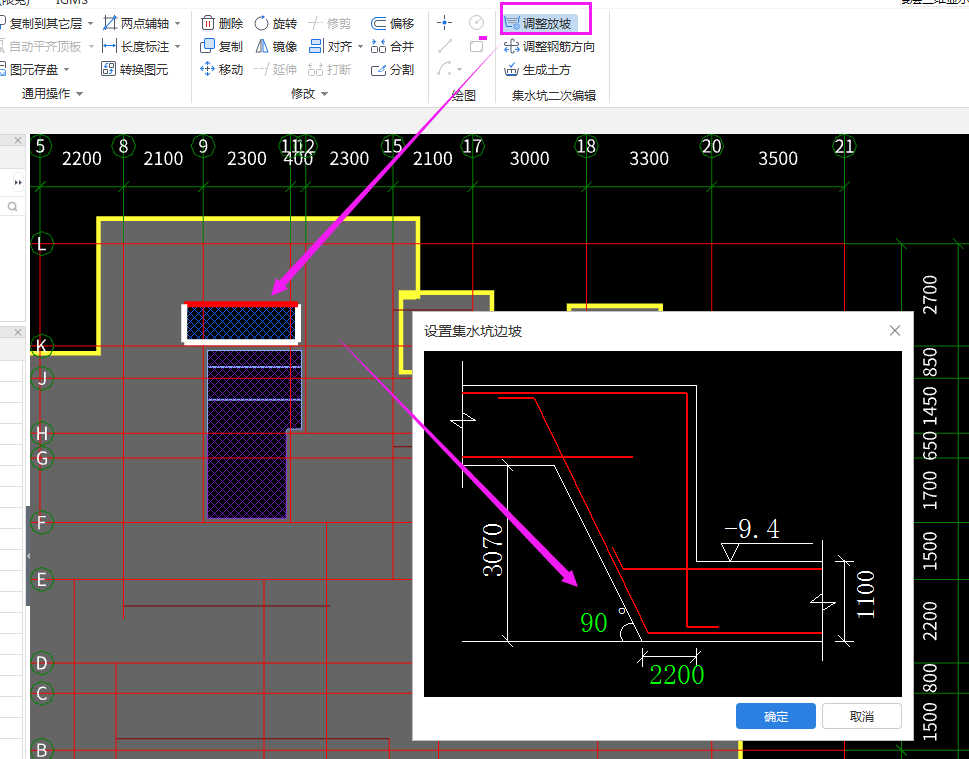Open the 两点辅轴 dropdown arrow
The width and height of the screenshot is (969, 759).
tap(177, 23)
